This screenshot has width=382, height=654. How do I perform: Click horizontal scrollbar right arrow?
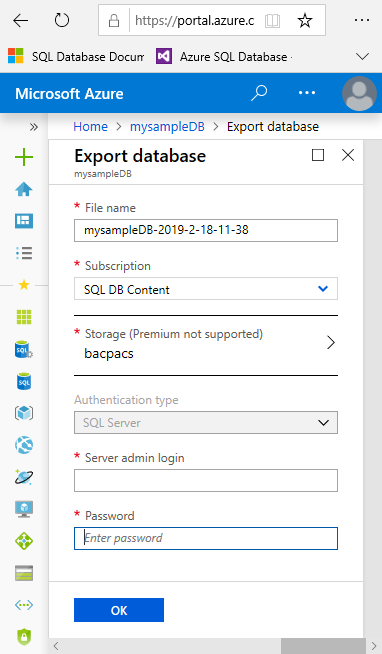point(374,646)
